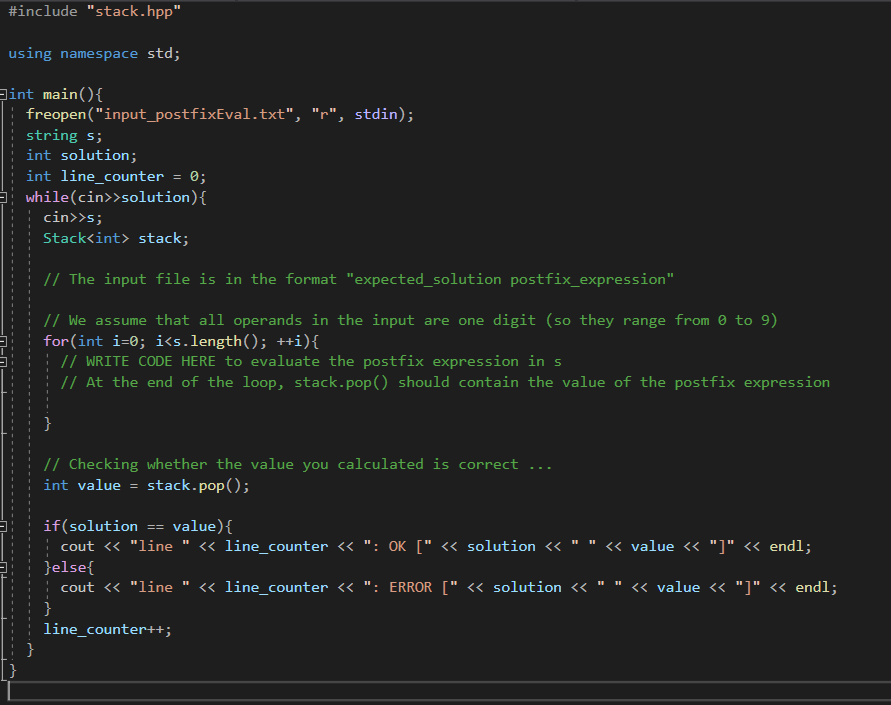This screenshot has height=705, width=891.
Task: Click the 'namespace' keyword
Action: coord(99,53)
